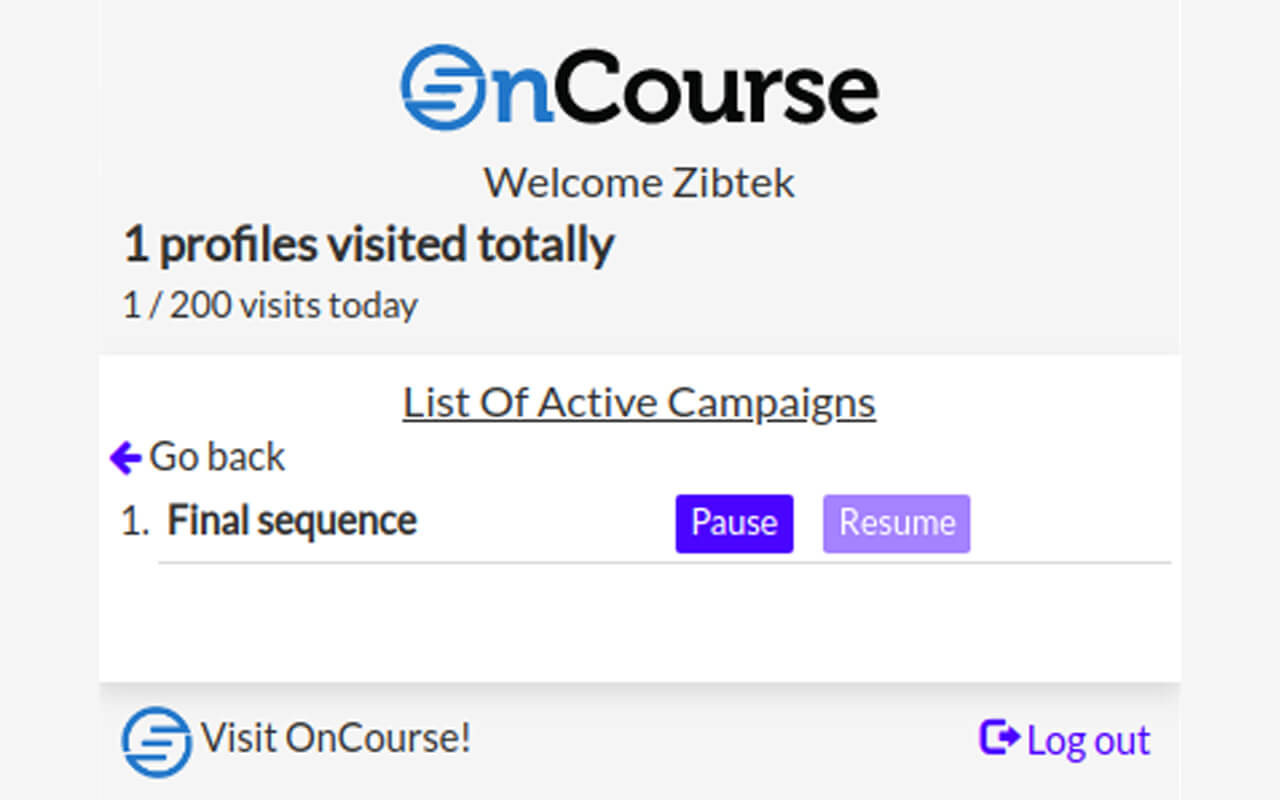Click the Log out door-arrow icon
1280x800 pixels.
pos(998,738)
